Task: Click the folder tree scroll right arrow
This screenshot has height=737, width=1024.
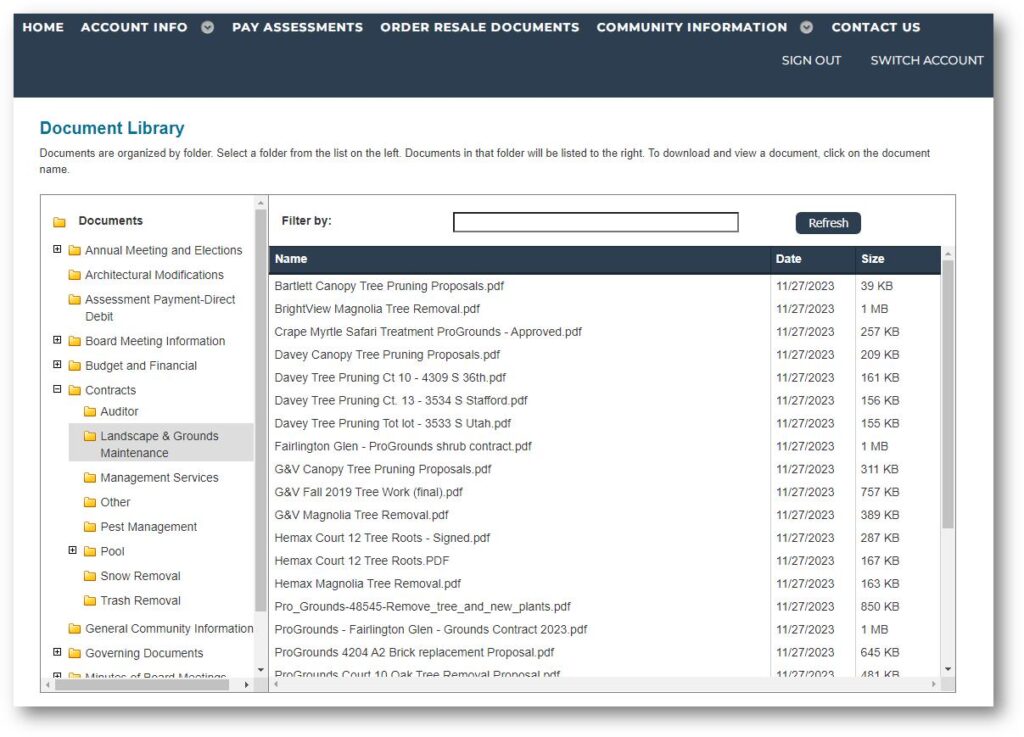Action: 246,685
